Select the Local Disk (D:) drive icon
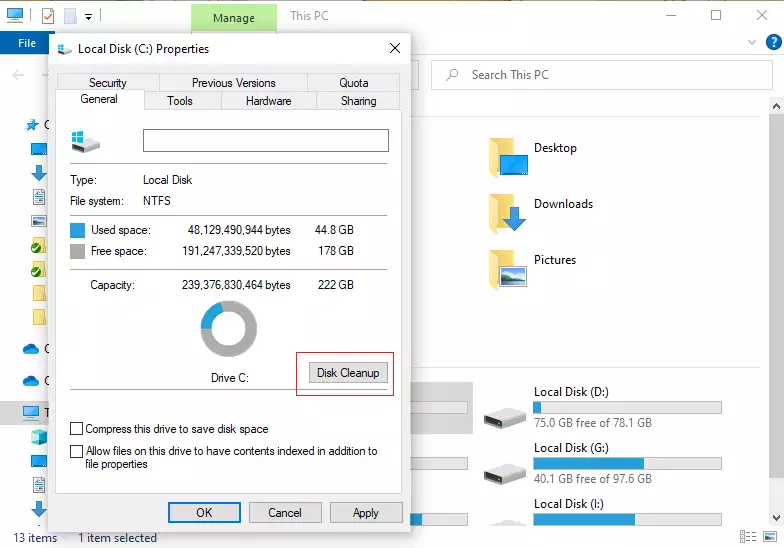 505,418
